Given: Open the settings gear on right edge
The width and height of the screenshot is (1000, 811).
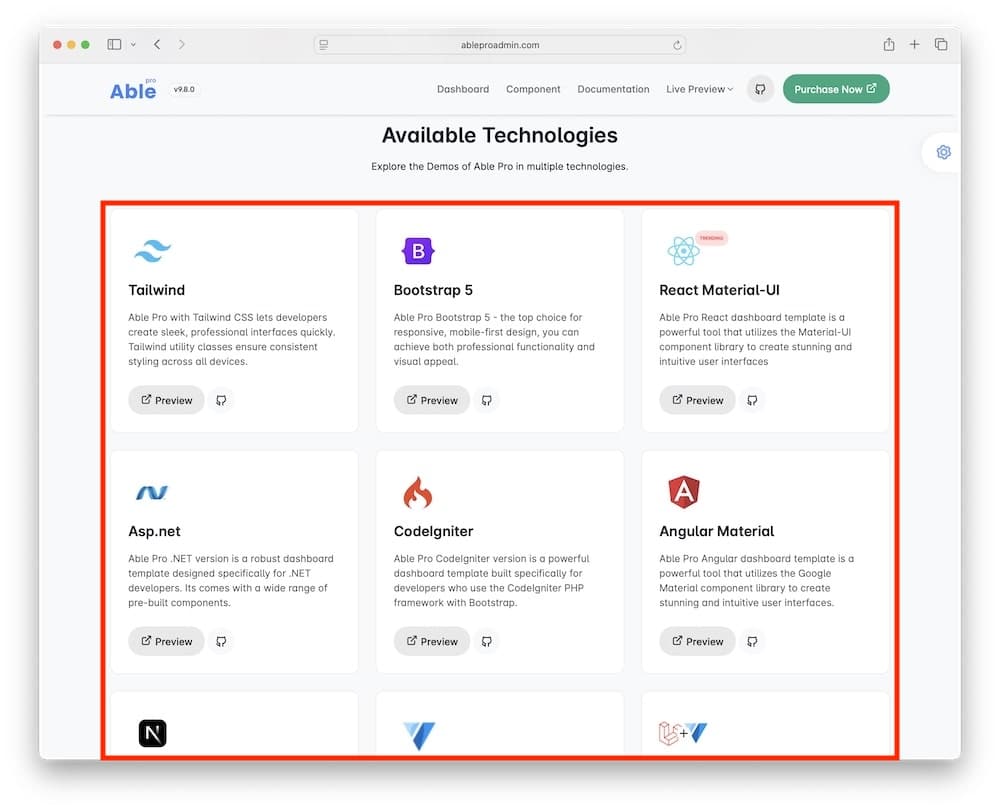Looking at the screenshot, I should [x=943, y=152].
